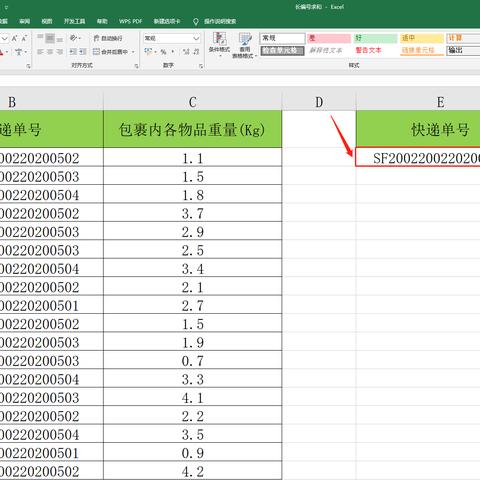Select the weight cell with value 1.1

coord(193,157)
